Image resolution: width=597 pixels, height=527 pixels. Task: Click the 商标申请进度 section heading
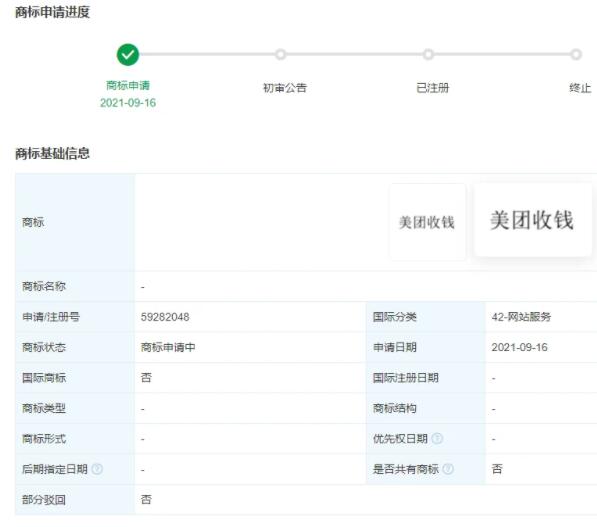point(53,12)
